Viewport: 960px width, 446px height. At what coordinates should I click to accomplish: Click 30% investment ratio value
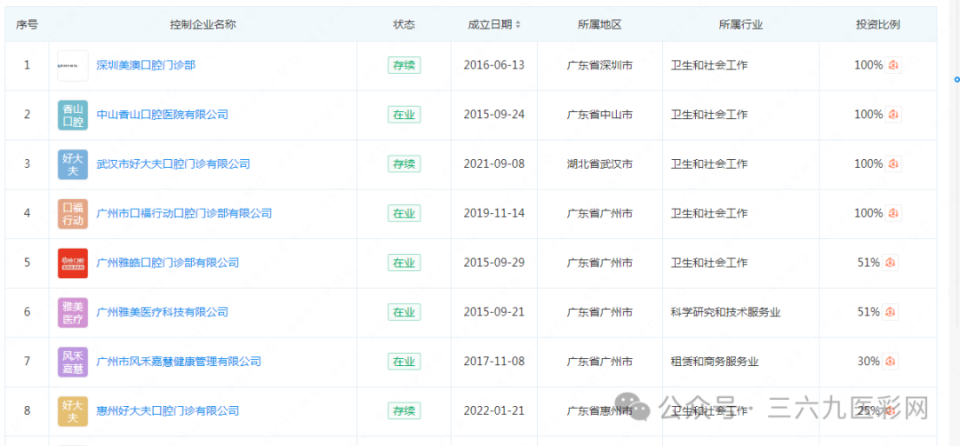pyautogui.click(x=868, y=361)
